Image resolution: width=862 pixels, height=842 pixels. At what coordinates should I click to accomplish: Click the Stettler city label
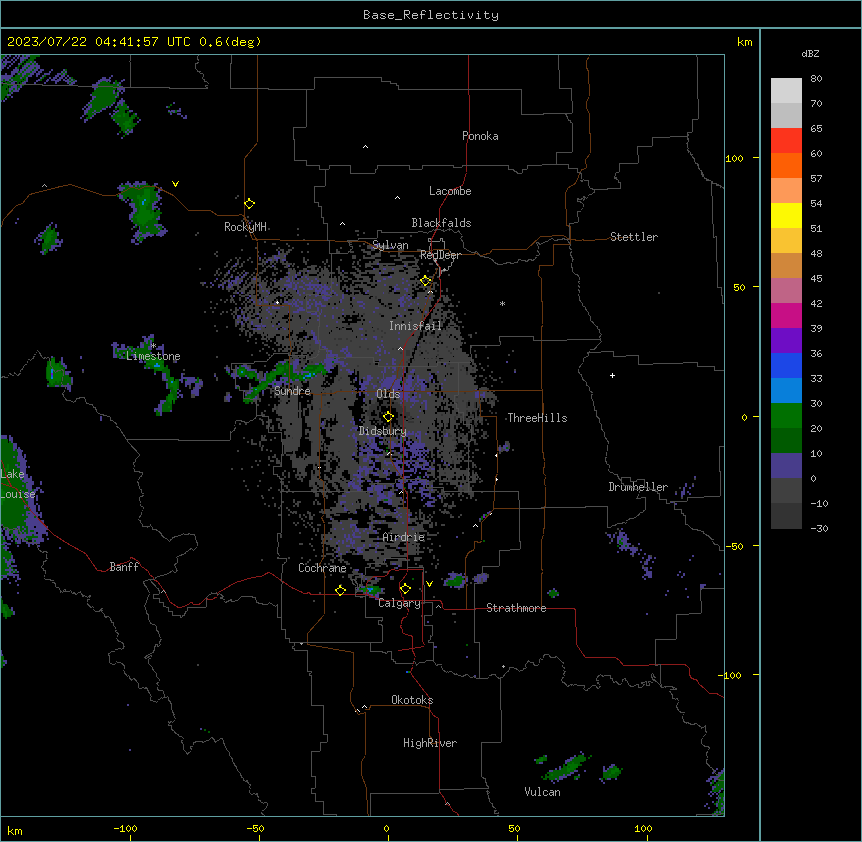633,237
